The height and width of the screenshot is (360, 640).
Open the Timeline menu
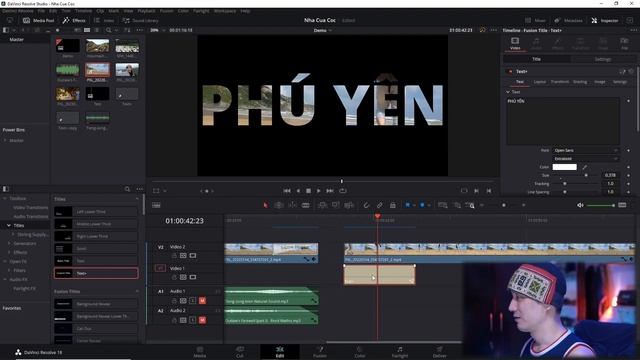click(83, 11)
